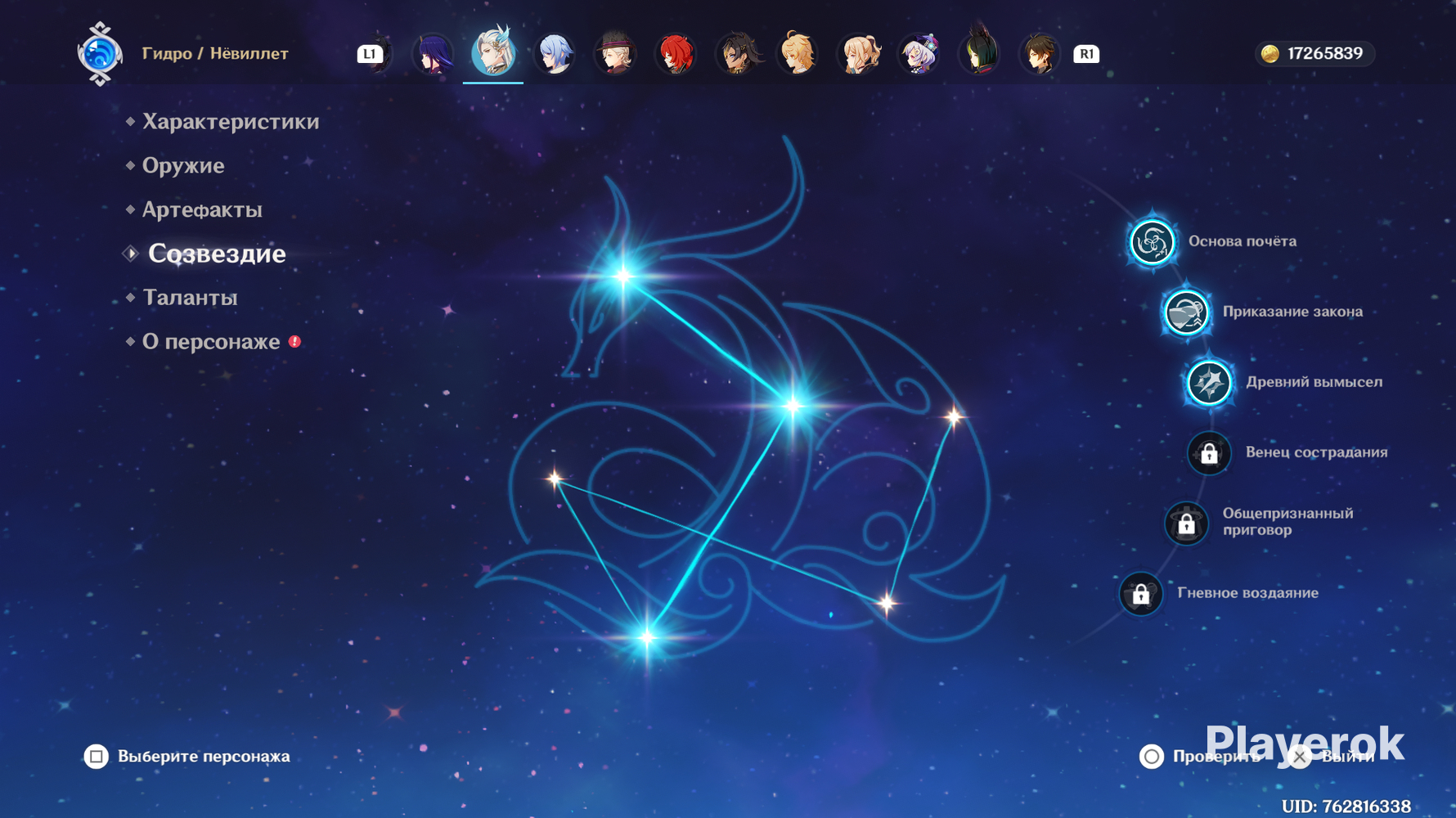Select Raiden Shogun's purple-haired portrait

(x=432, y=54)
